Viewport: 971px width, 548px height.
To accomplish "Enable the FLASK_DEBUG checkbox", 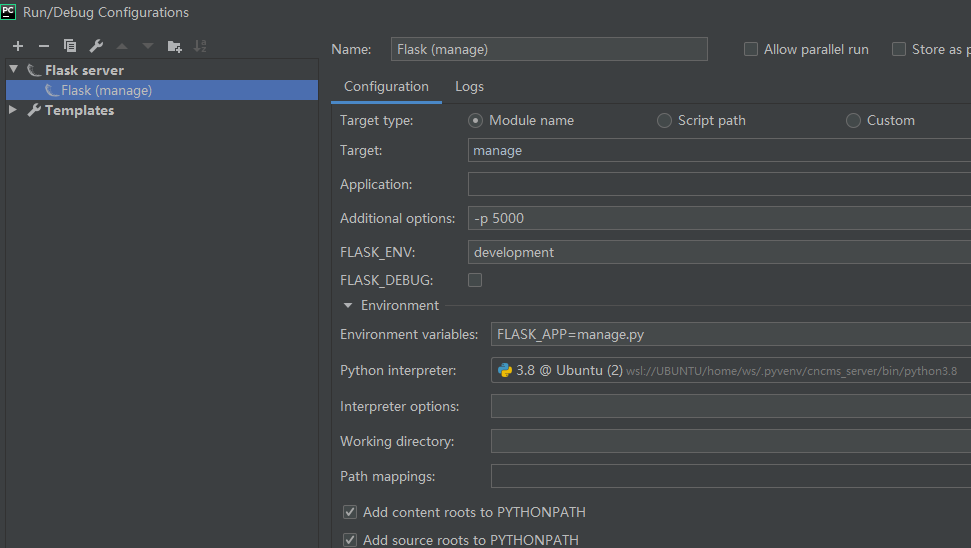I will pos(475,281).
